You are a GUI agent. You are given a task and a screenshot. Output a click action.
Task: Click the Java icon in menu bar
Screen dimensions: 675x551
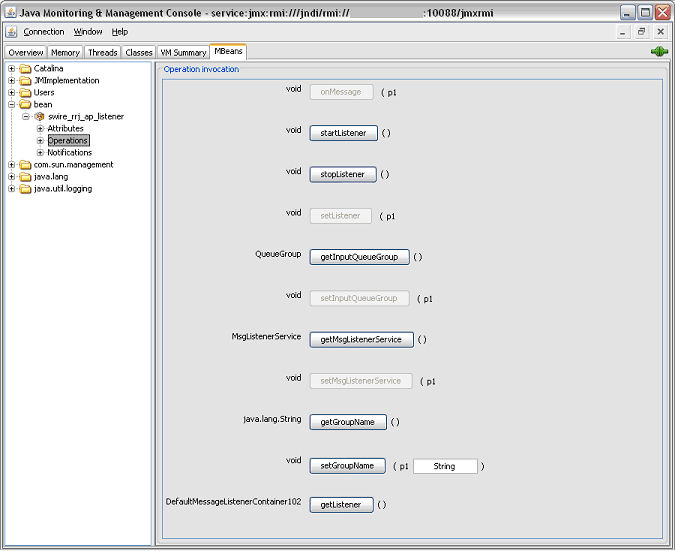pos(11,32)
